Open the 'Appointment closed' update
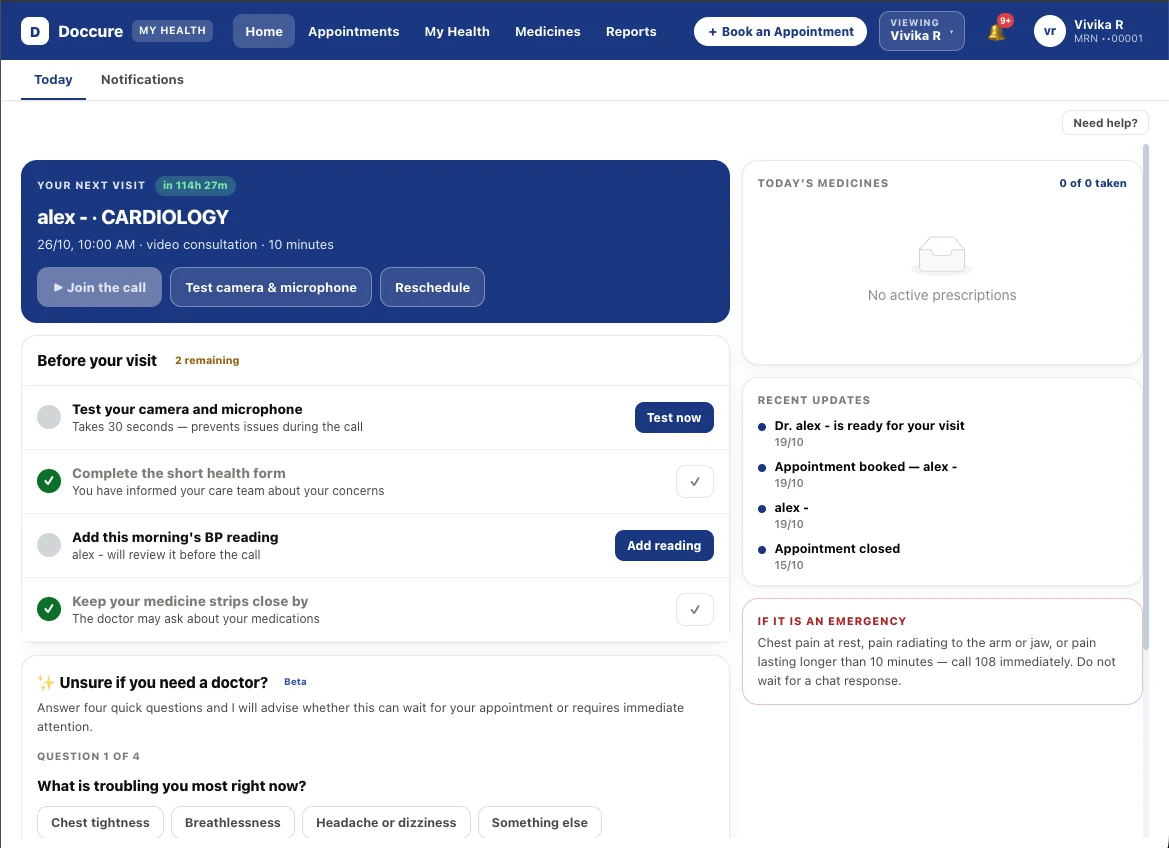This screenshot has width=1169, height=848. pyautogui.click(x=837, y=549)
